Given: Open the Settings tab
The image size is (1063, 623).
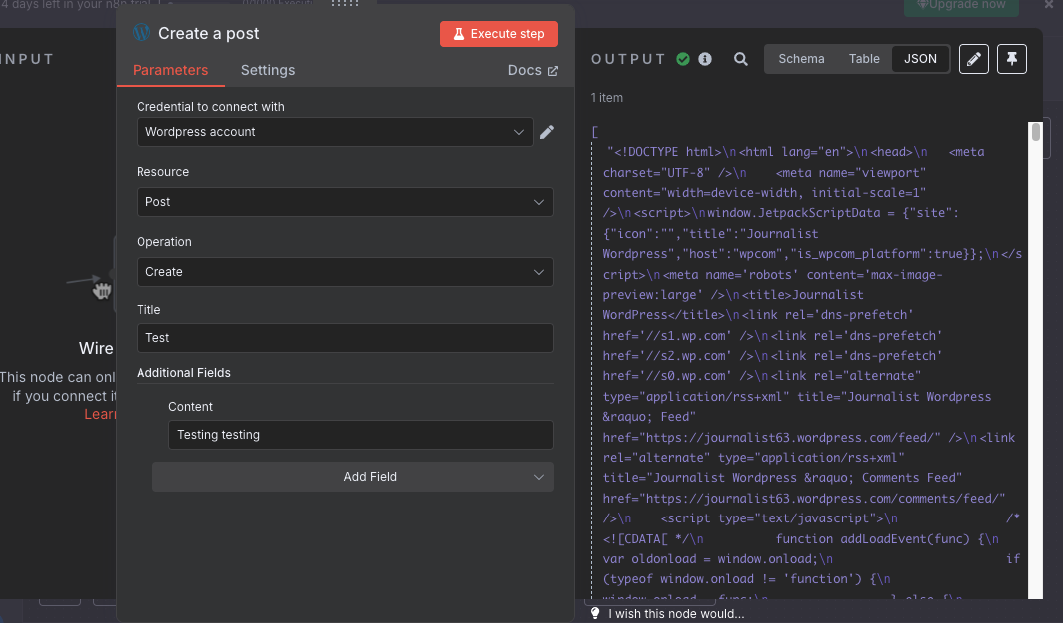Looking at the screenshot, I should click(268, 70).
